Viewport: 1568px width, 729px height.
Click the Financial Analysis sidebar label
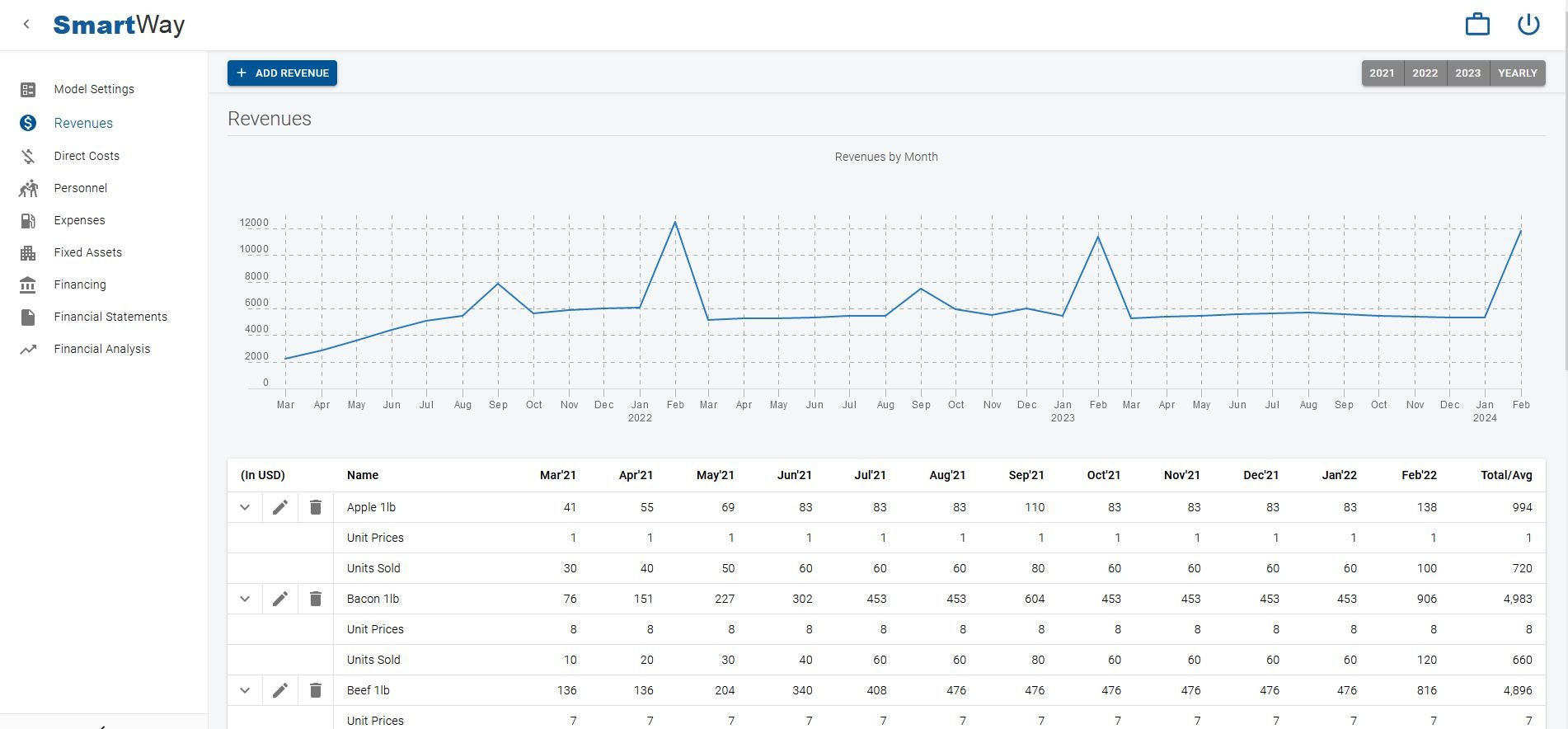102,349
